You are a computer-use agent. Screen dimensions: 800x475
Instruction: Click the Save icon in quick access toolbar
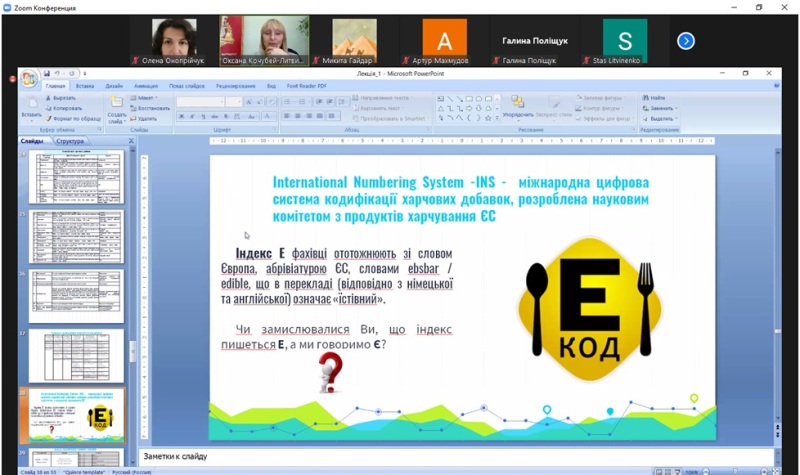[46, 73]
